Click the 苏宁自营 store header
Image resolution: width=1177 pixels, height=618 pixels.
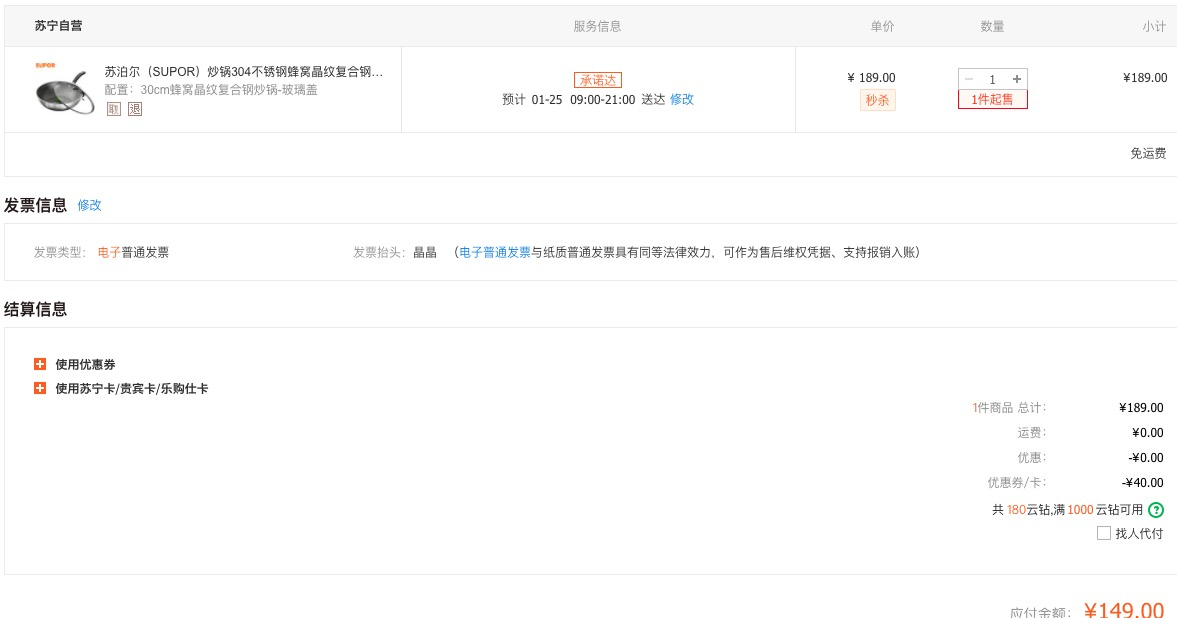click(59, 26)
